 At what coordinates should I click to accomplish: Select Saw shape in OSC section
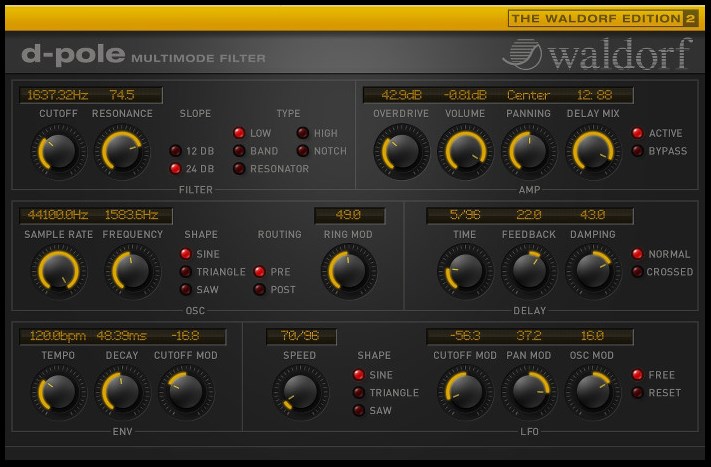point(186,289)
